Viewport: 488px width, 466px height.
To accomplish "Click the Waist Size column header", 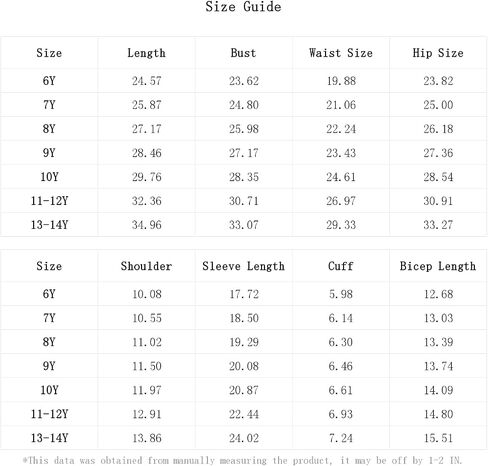I will coord(341,53).
